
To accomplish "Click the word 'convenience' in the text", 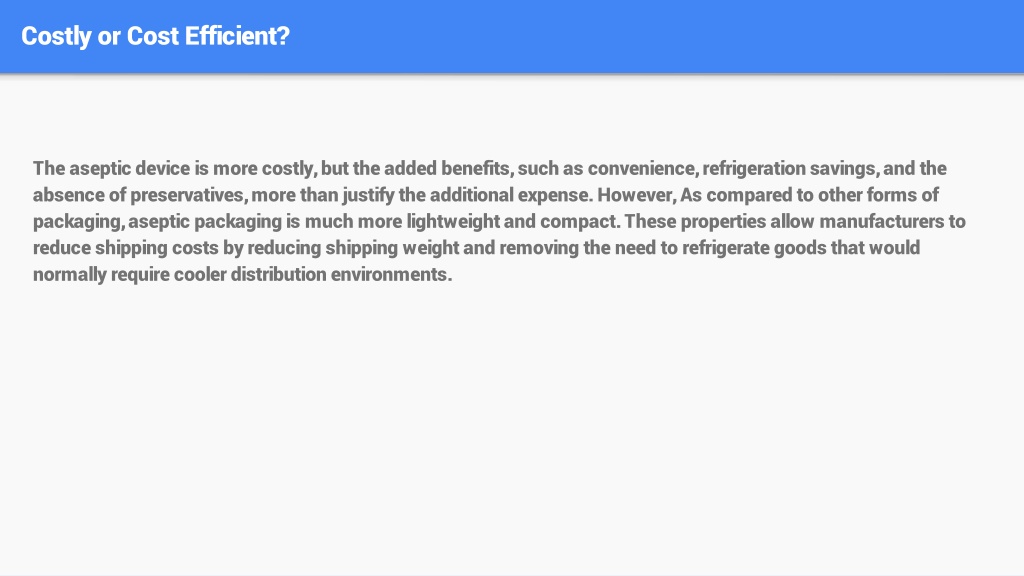I will pyautogui.click(x=643, y=168).
